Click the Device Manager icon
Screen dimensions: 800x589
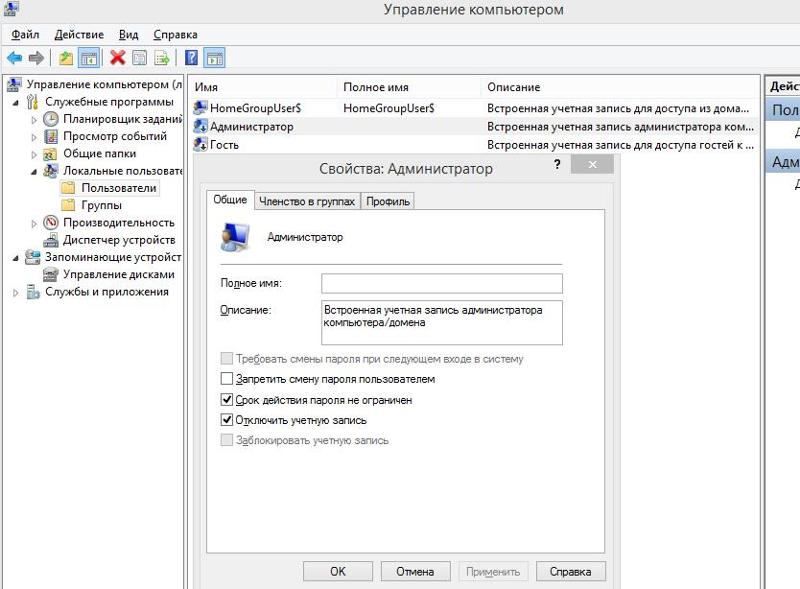[51, 240]
